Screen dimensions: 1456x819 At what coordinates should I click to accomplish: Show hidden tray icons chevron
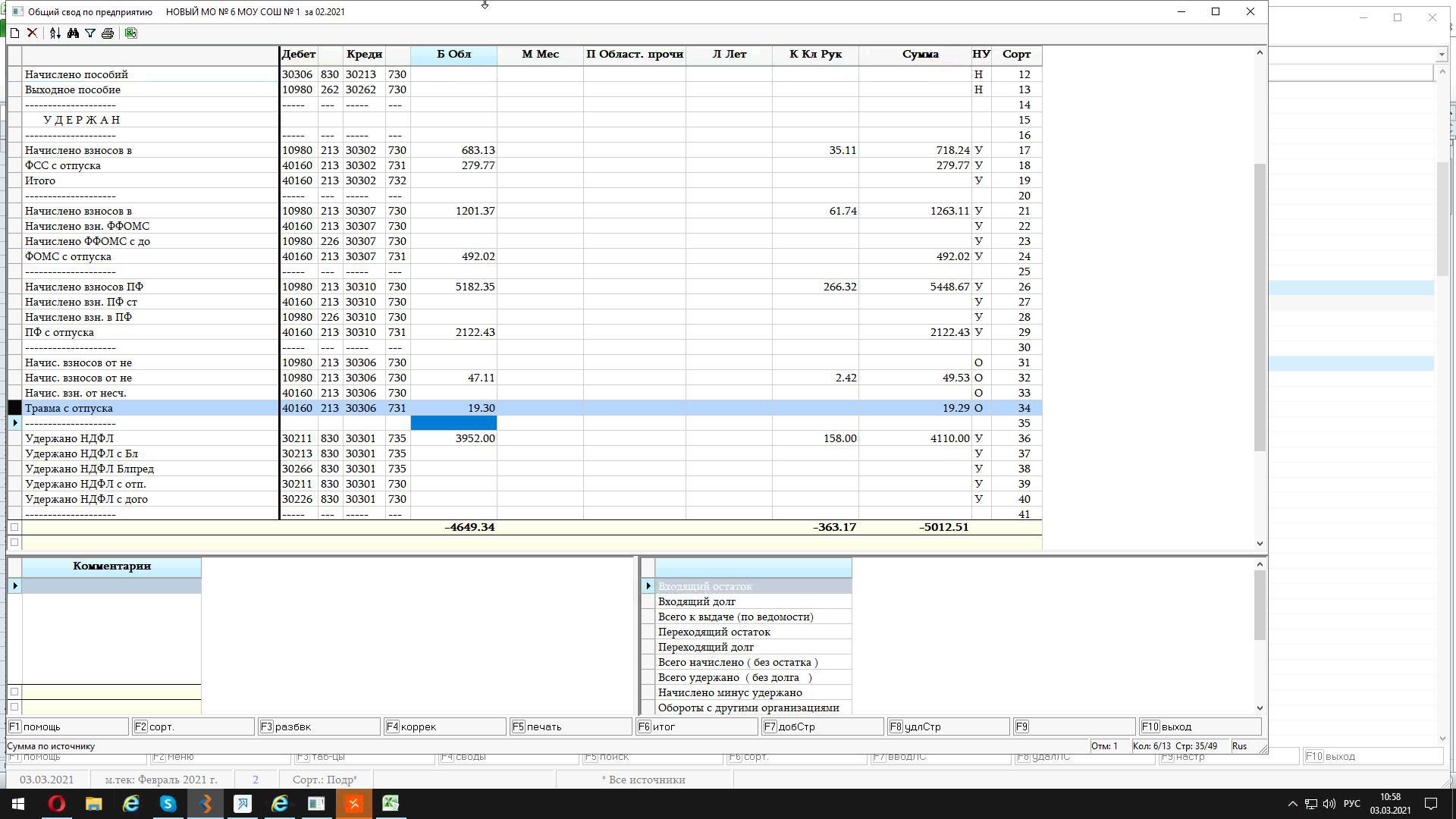(x=1292, y=804)
